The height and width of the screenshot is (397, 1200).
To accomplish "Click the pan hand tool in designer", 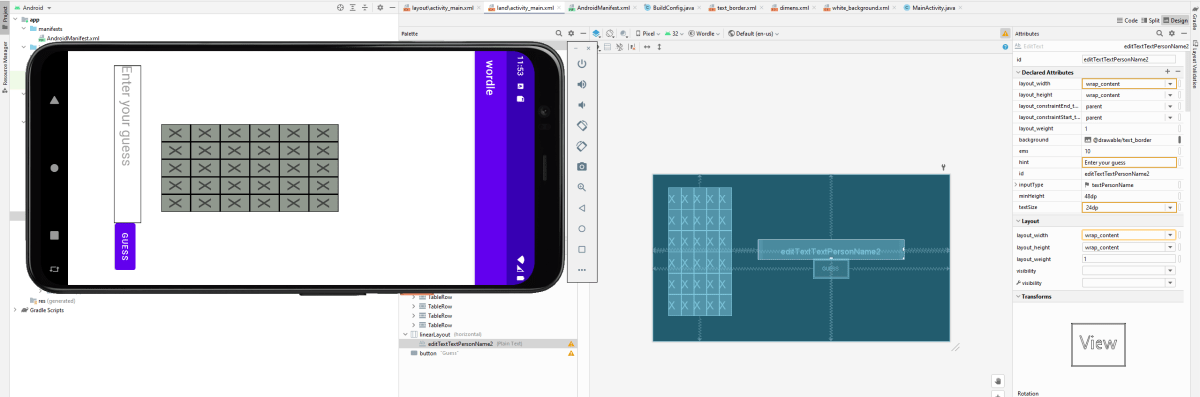I will pyautogui.click(x=998, y=381).
